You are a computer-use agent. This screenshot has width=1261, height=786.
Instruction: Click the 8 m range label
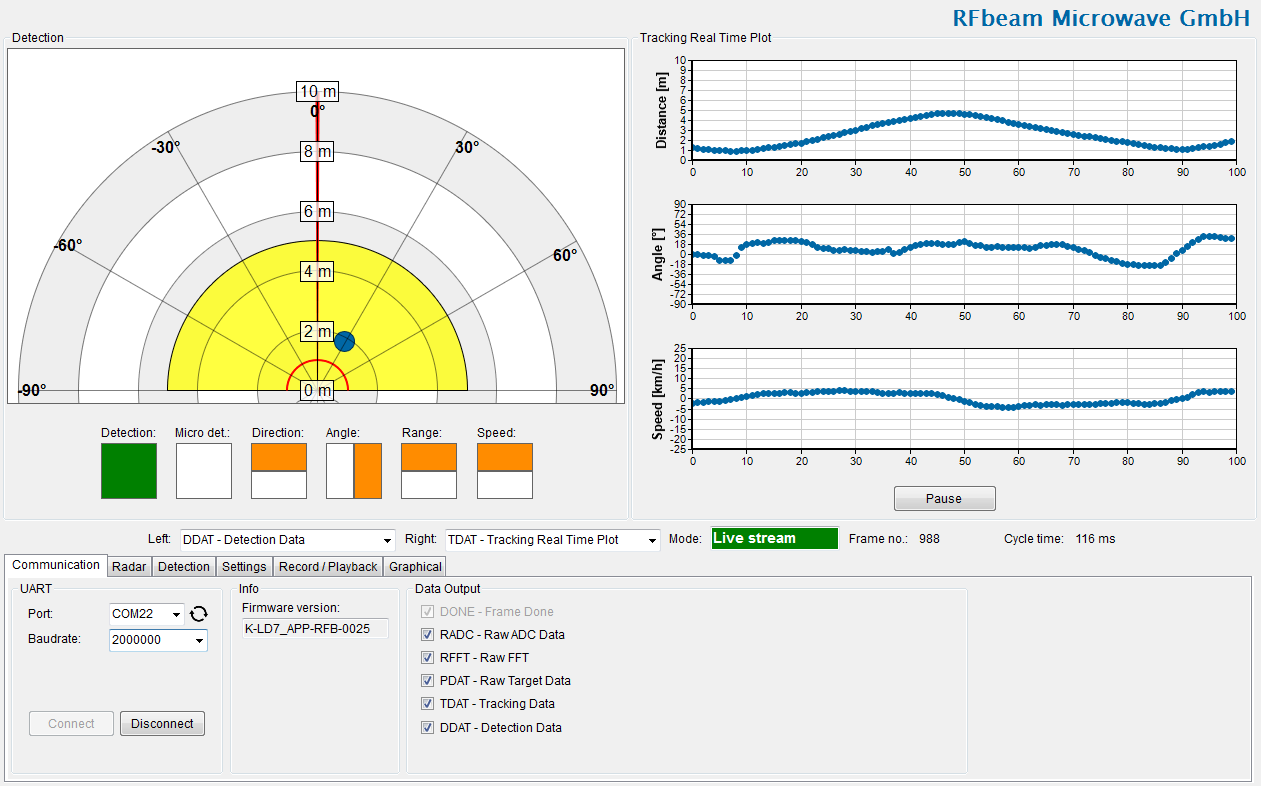click(x=318, y=152)
